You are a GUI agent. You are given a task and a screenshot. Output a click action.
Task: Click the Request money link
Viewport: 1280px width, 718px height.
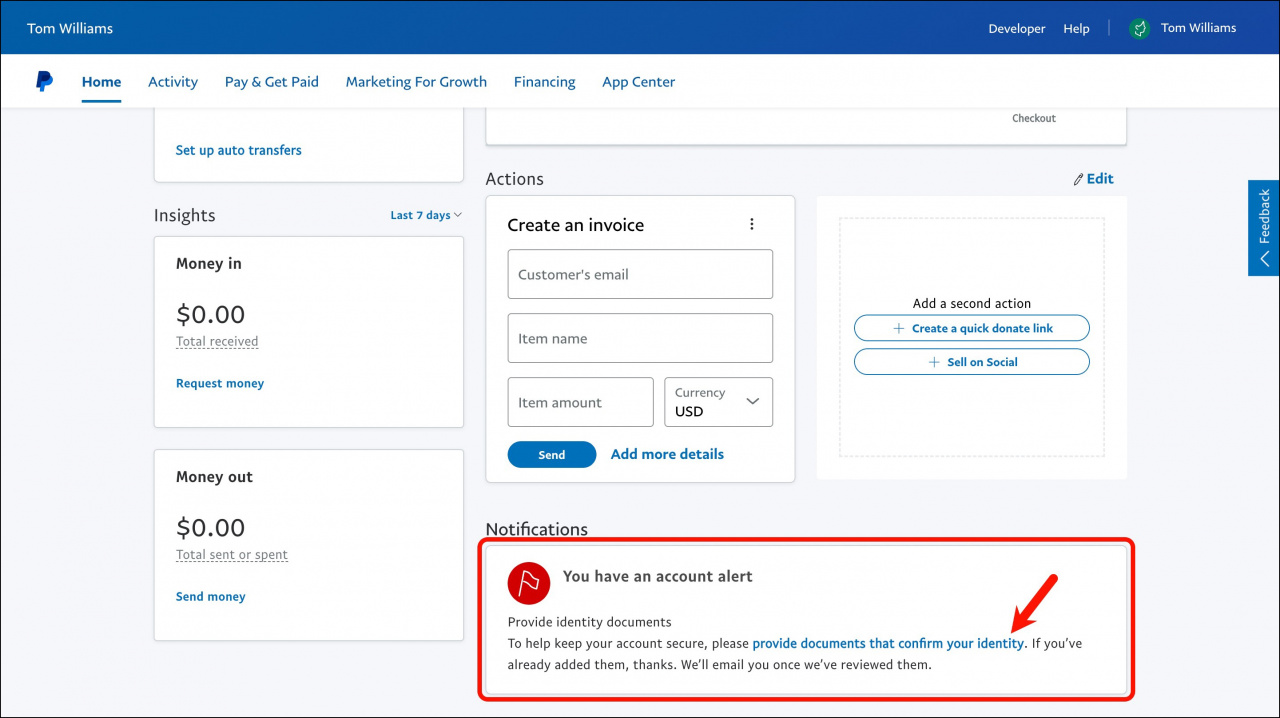(220, 383)
